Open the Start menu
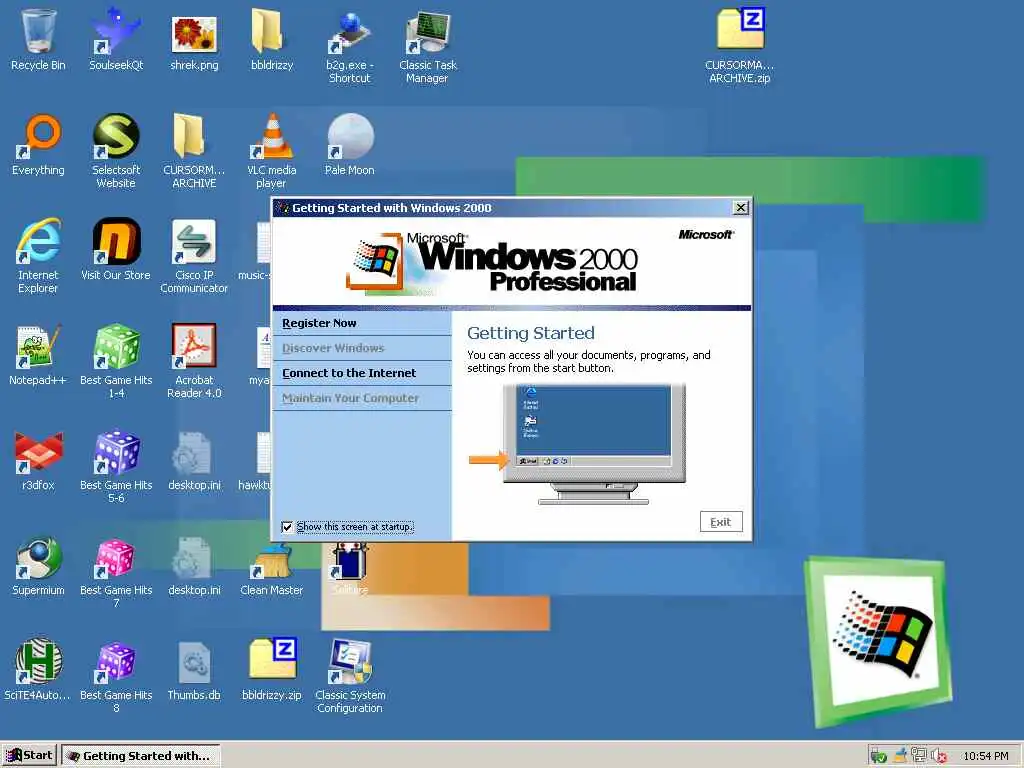Viewport: 1024px width, 768px height. (x=29, y=756)
